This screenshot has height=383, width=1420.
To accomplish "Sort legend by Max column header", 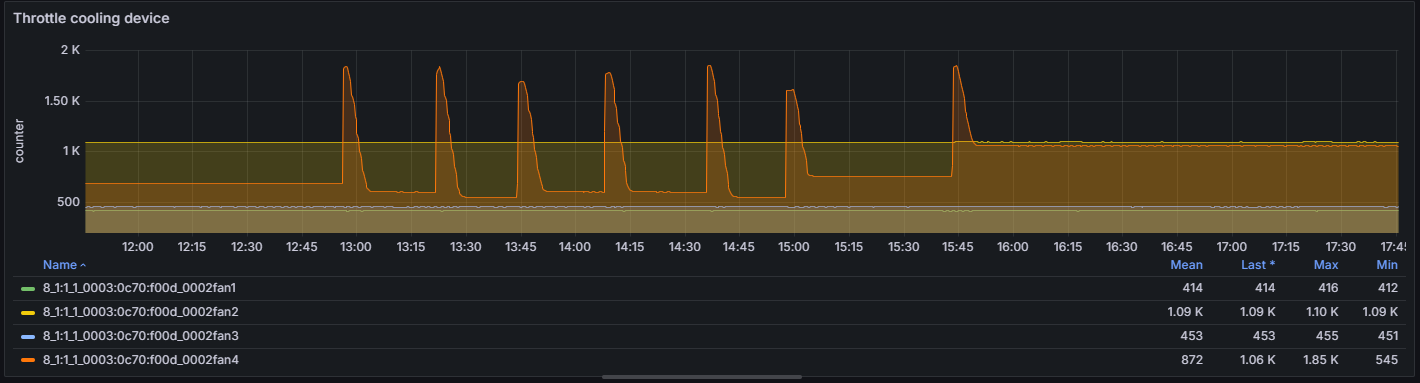I will tap(1326, 265).
